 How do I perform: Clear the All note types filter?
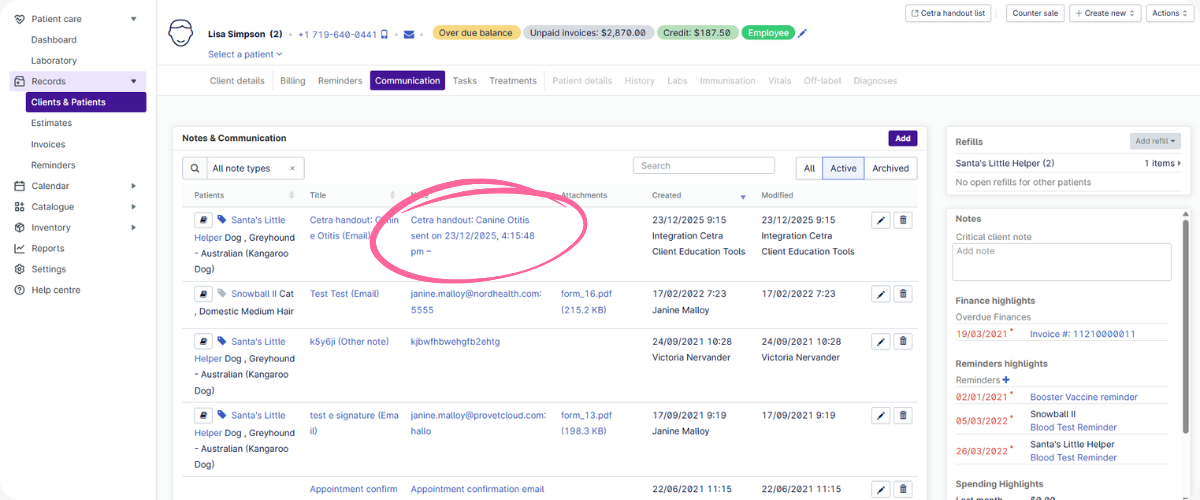pyautogui.click(x=292, y=169)
